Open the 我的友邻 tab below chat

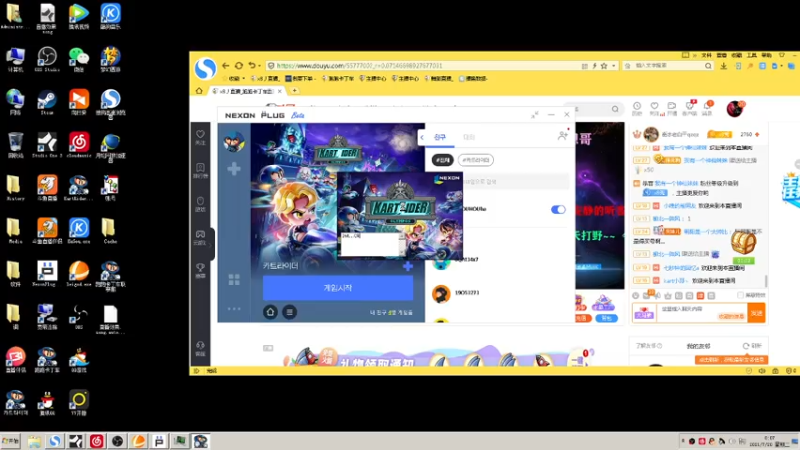[698, 346]
